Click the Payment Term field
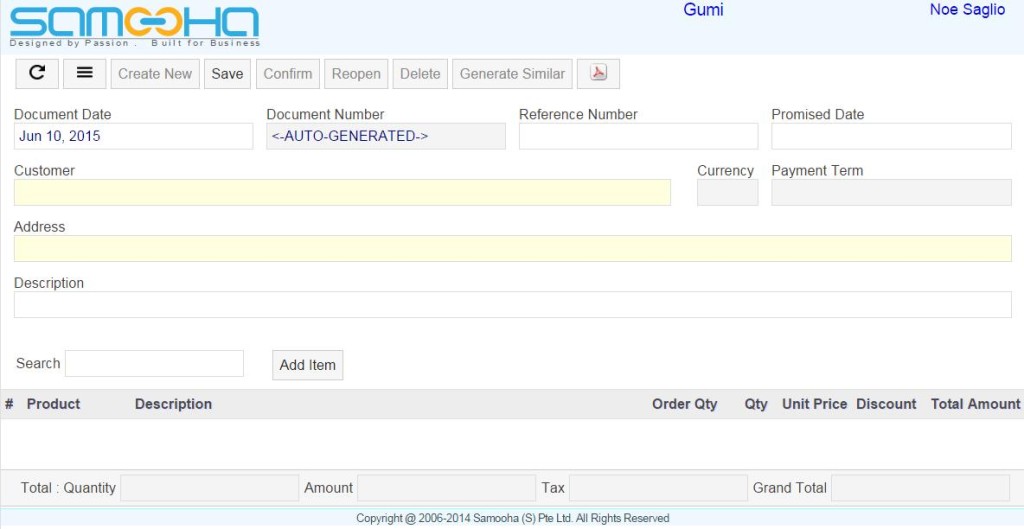Image resolution: width=1024 pixels, height=529 pixels. pos(891,193)
